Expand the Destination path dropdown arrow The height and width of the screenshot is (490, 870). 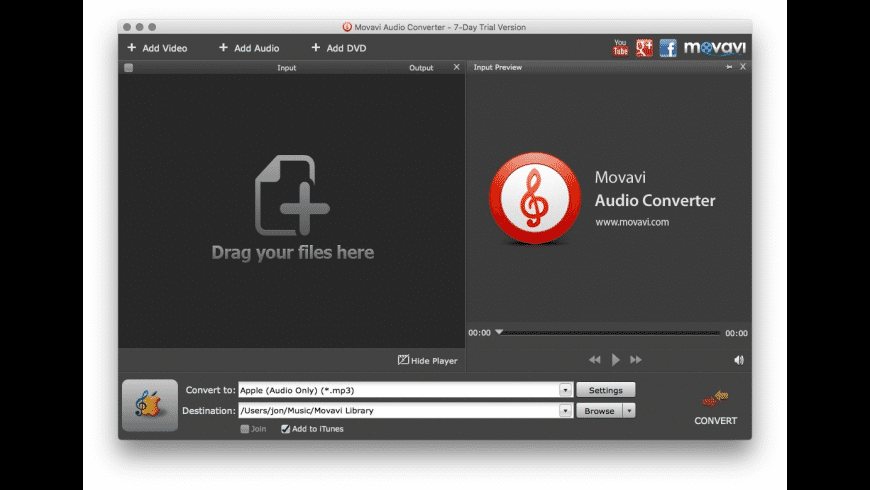click(565, 411)
